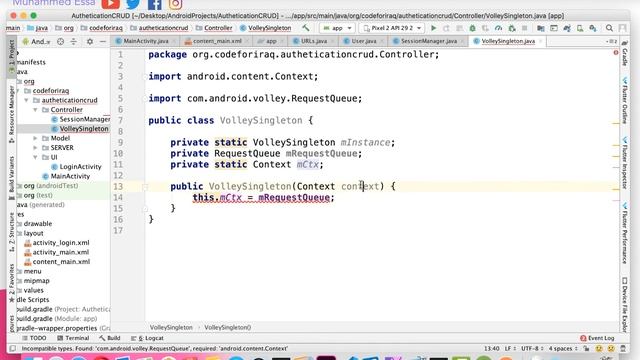Expand the SERVER folder
Viewport: 640px width, 360px height.
pyautogui.click(x=36, y=148)
